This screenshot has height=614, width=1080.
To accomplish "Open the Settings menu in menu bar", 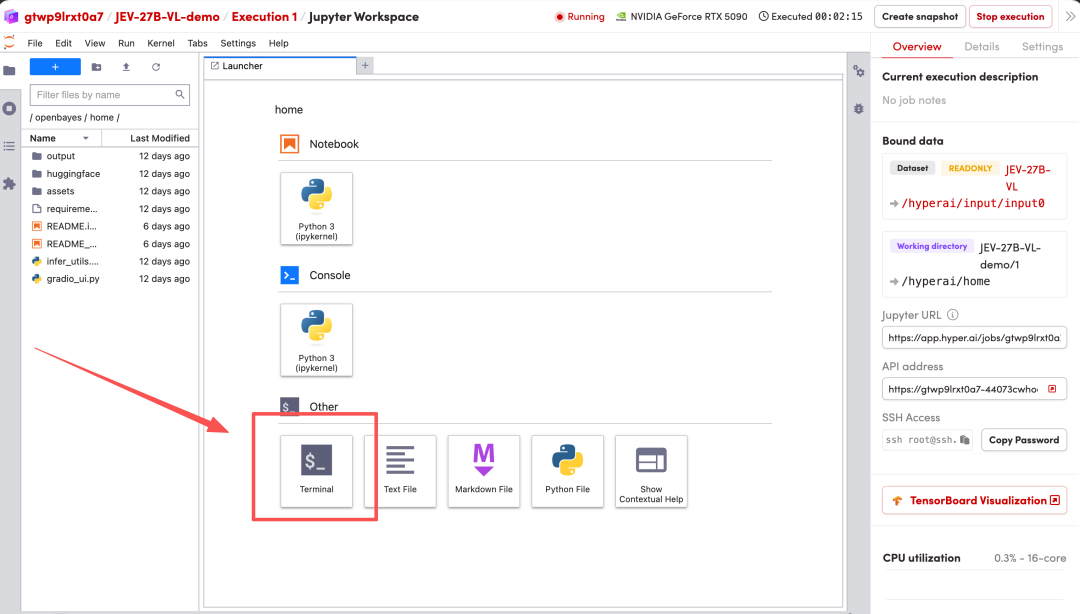I will (x=238, y=43).
